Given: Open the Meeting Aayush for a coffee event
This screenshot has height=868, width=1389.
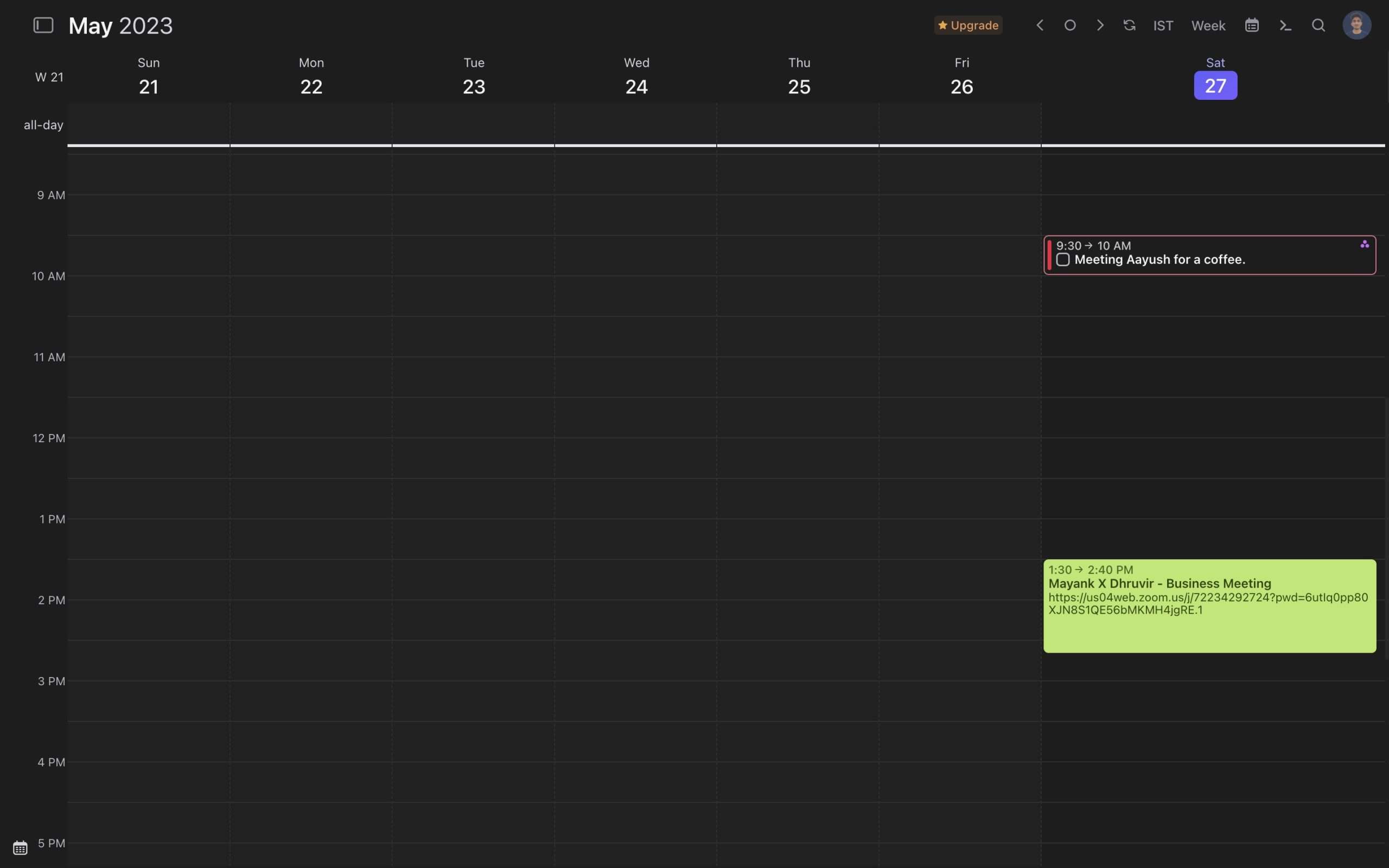Looking at the screenshot, I should 1209,255.
